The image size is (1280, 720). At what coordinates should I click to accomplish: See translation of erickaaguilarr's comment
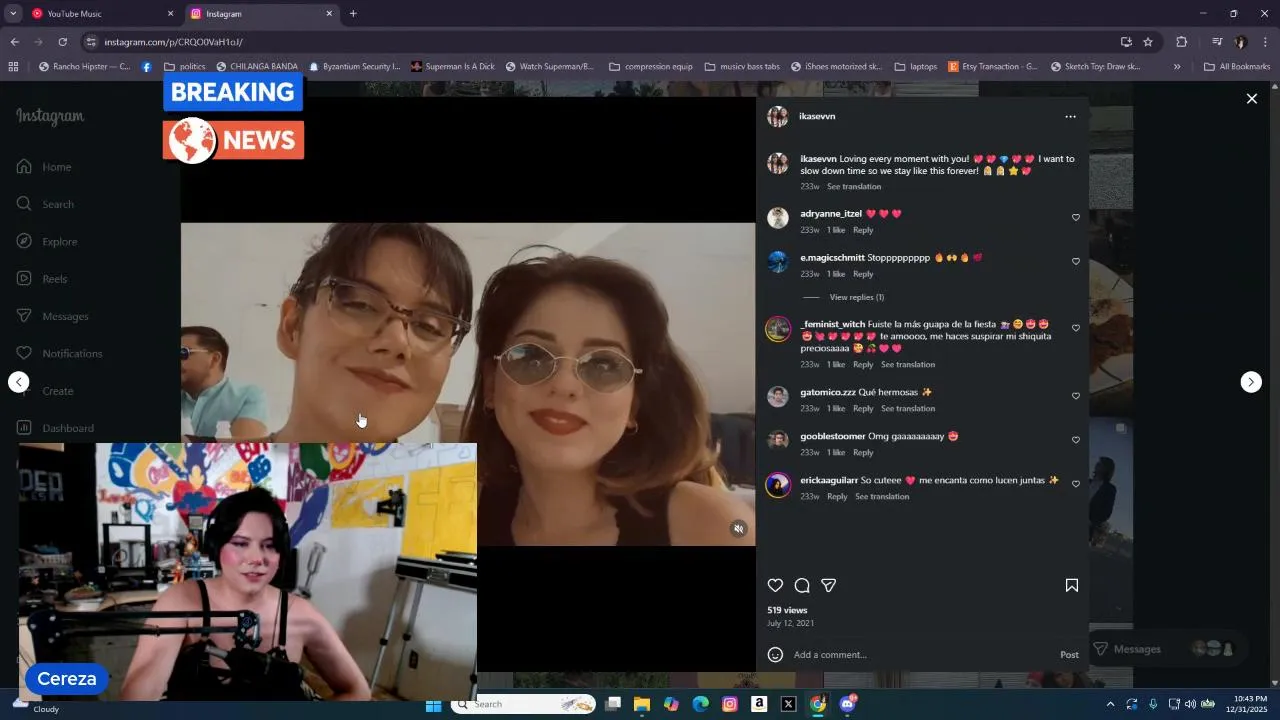click(x=882, y=496)
